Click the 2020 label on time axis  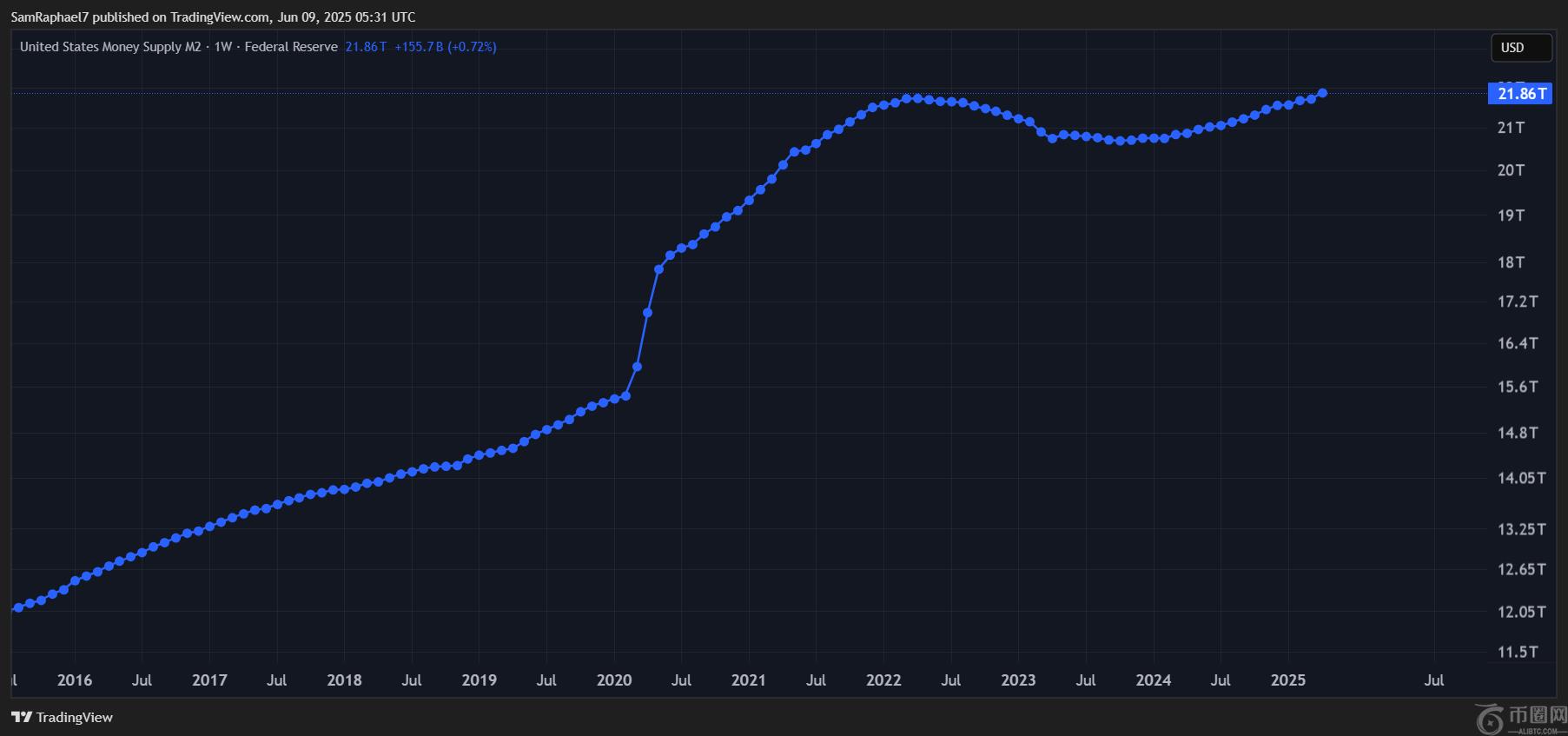614,680
